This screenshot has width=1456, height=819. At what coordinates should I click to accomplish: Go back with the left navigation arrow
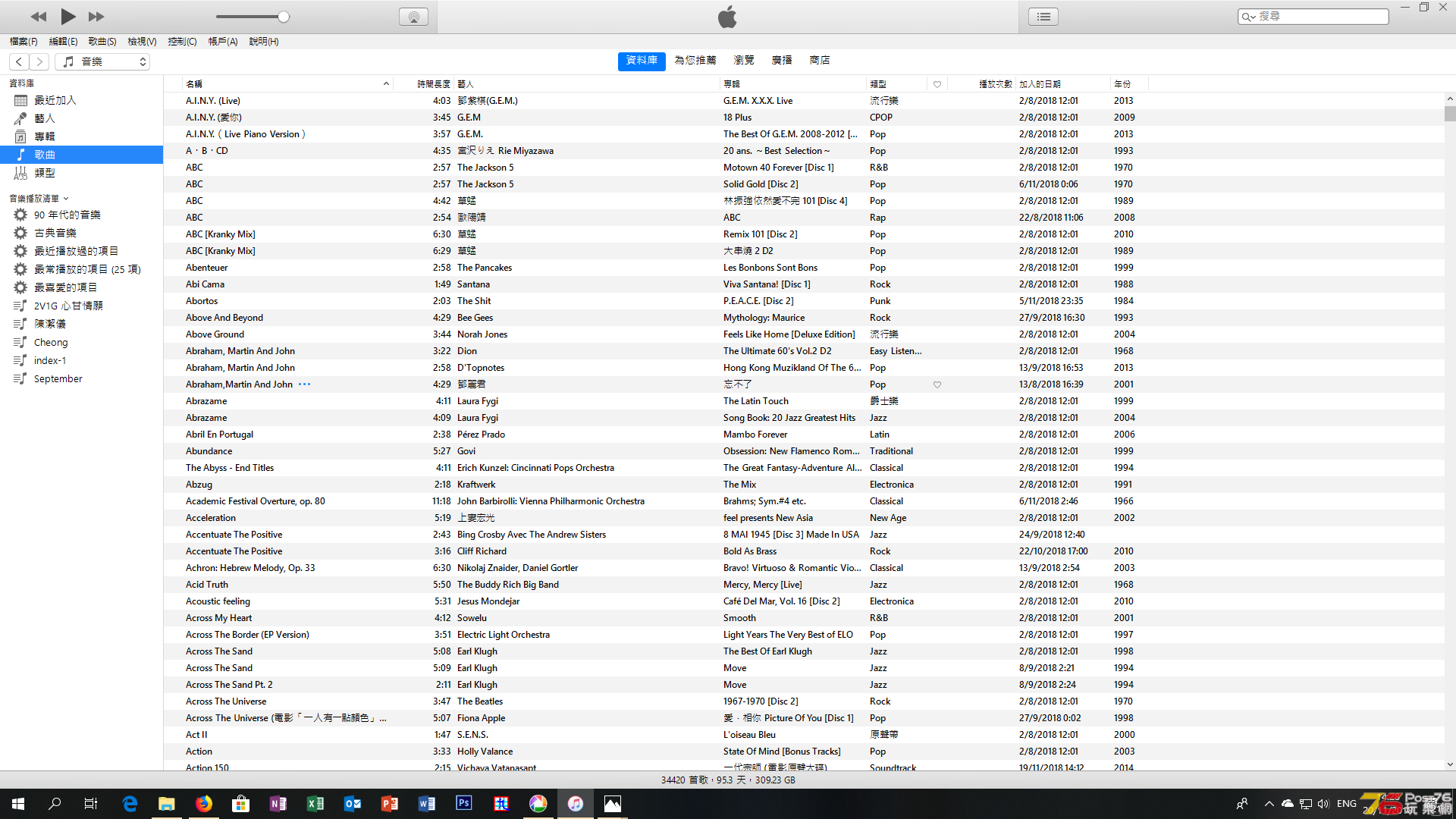pos(20,61)
